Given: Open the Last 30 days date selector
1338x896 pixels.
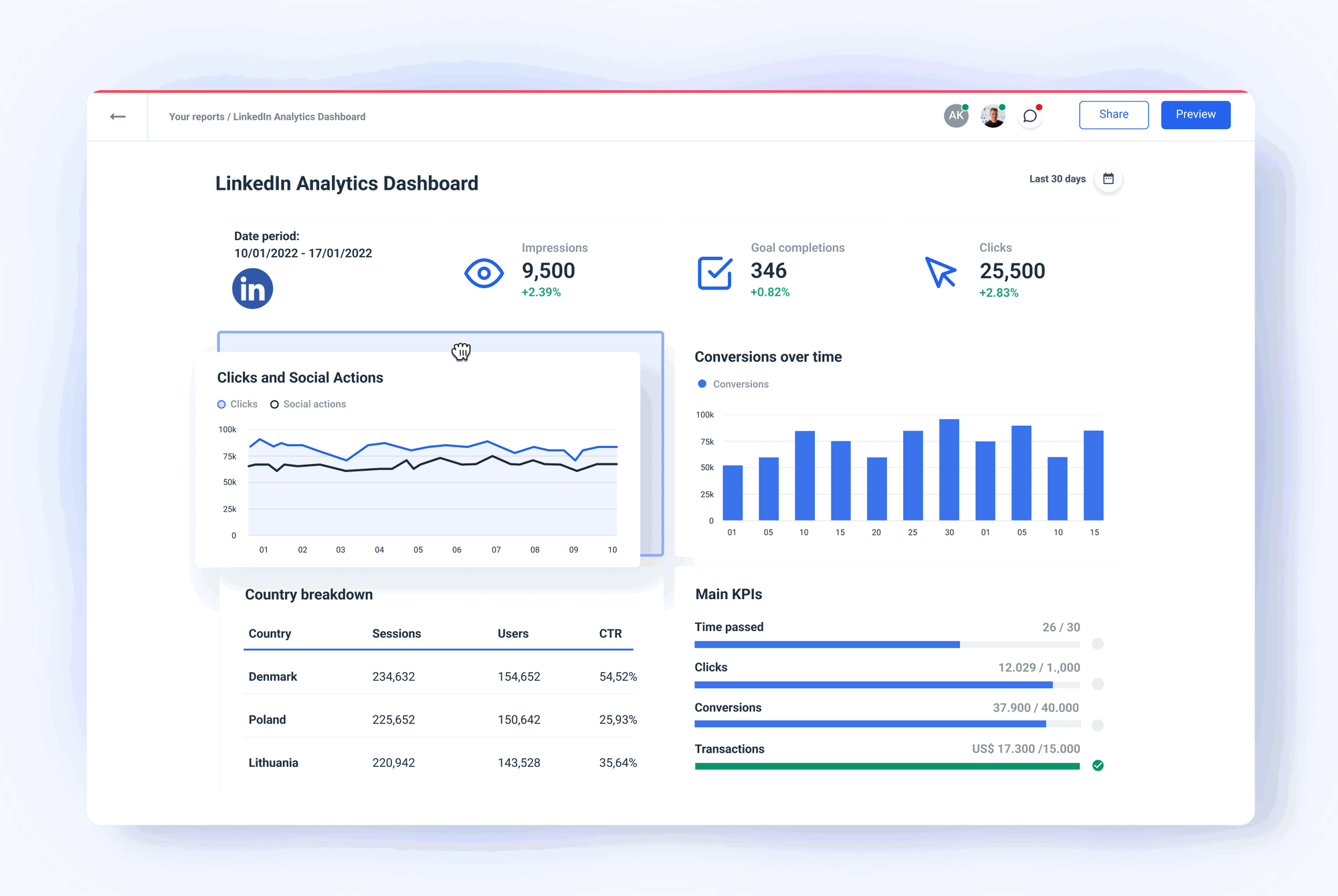Looking at the screenshot, I should click(x=1057, y=179).
